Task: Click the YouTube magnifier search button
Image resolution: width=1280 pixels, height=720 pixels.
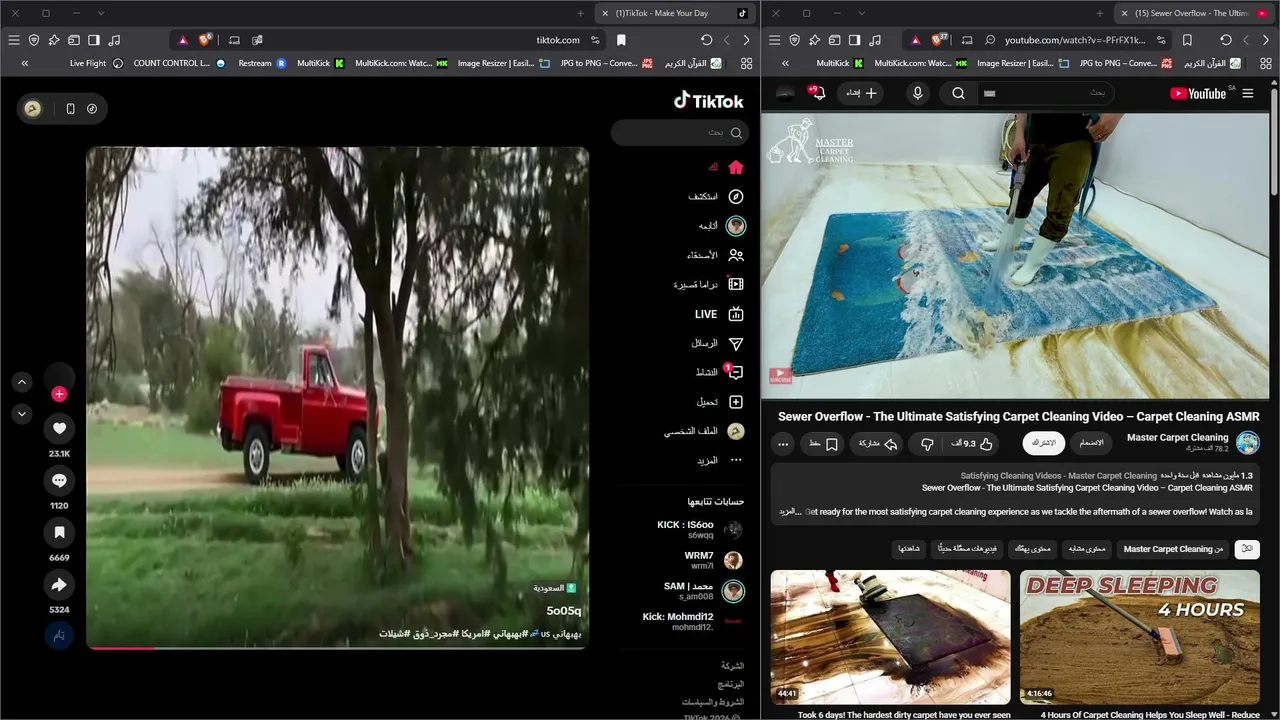Action: pyautogui.click(x=958, y=93)
